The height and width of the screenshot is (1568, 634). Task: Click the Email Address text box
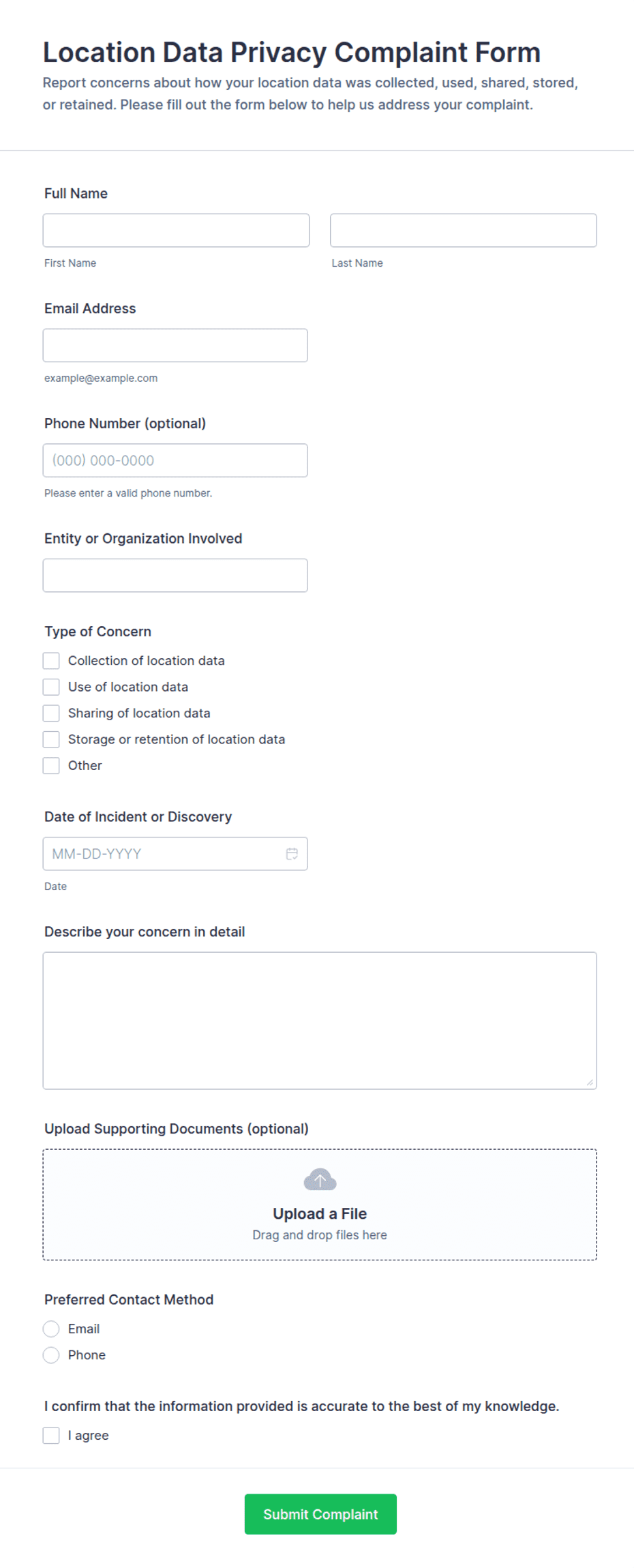175,345
